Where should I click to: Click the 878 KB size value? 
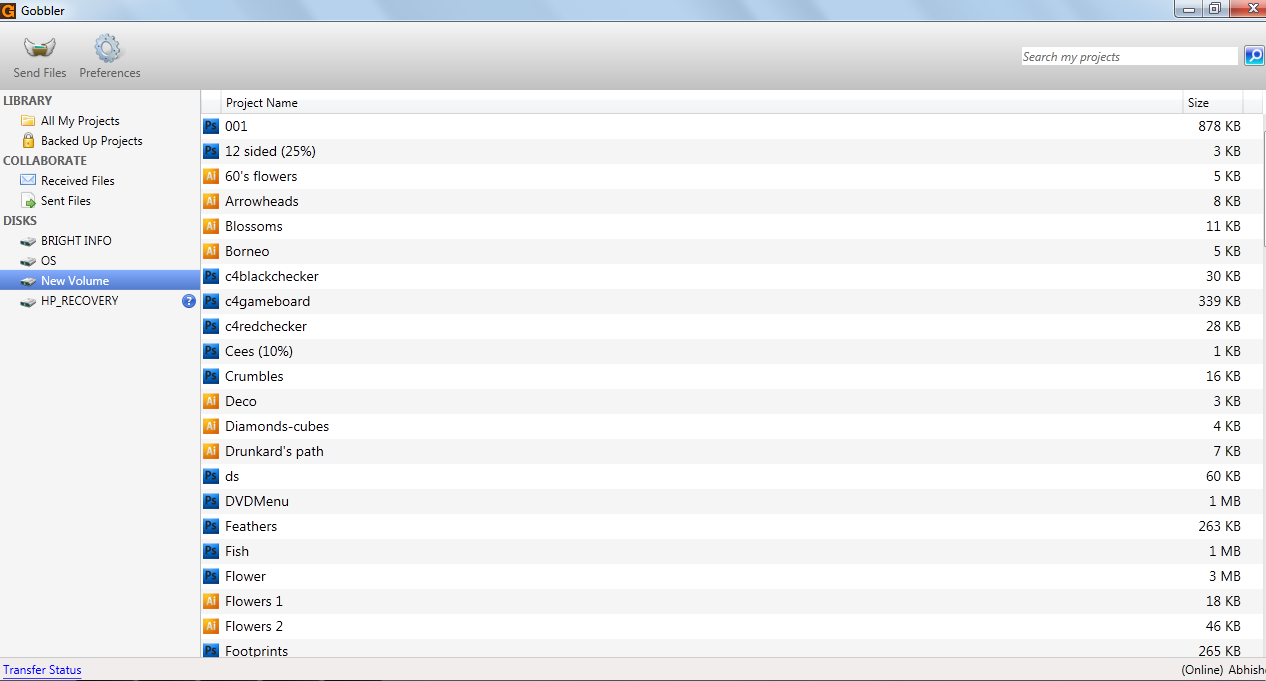click(1219, 126)
